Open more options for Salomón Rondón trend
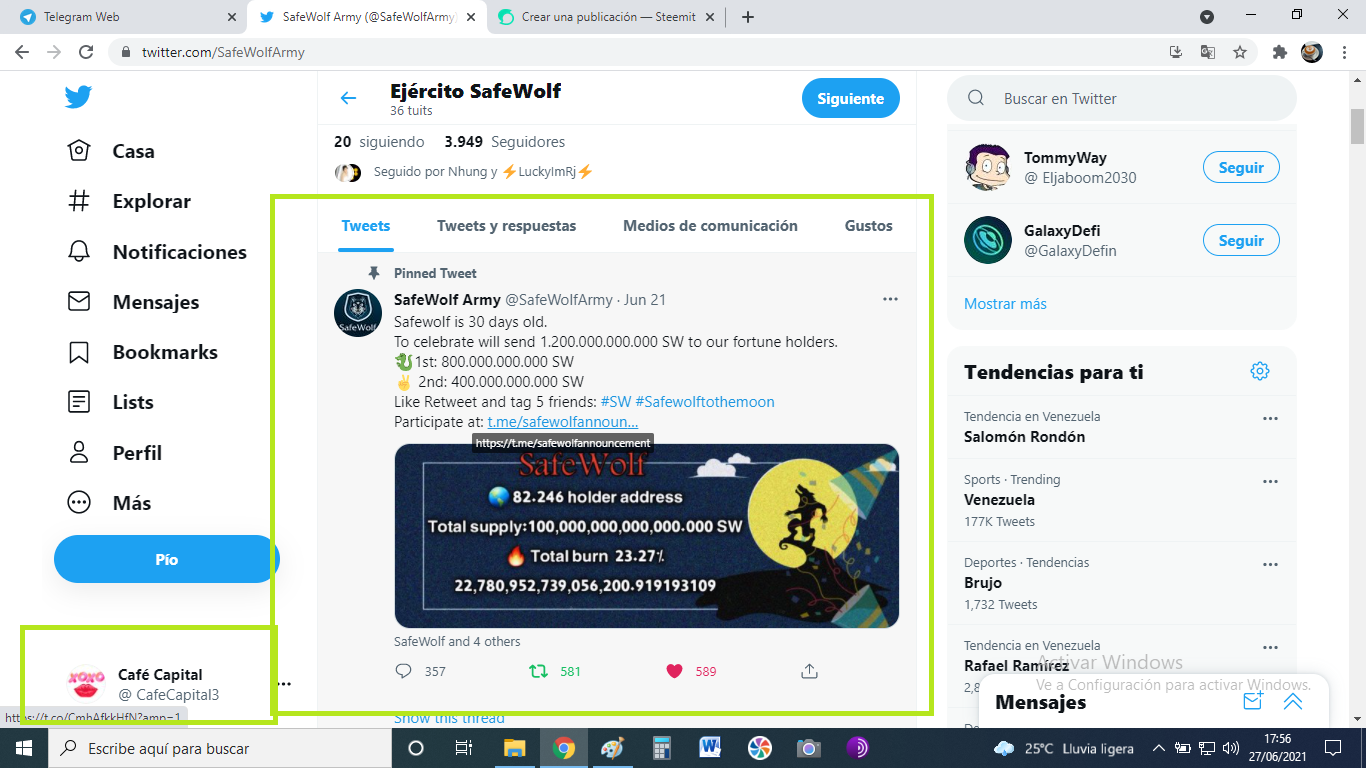This screenshot has width=1366, height=768. [x=1270, y=418]
